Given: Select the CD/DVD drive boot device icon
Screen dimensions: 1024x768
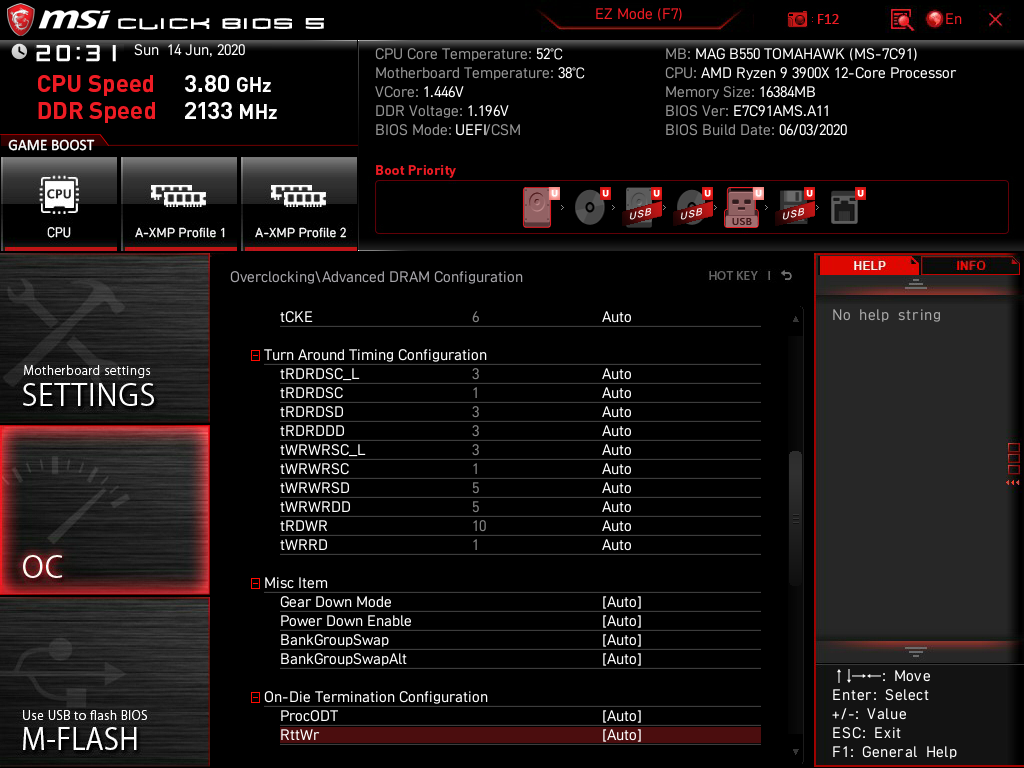Looking at the screenshot, I should (x=591, y=207).
